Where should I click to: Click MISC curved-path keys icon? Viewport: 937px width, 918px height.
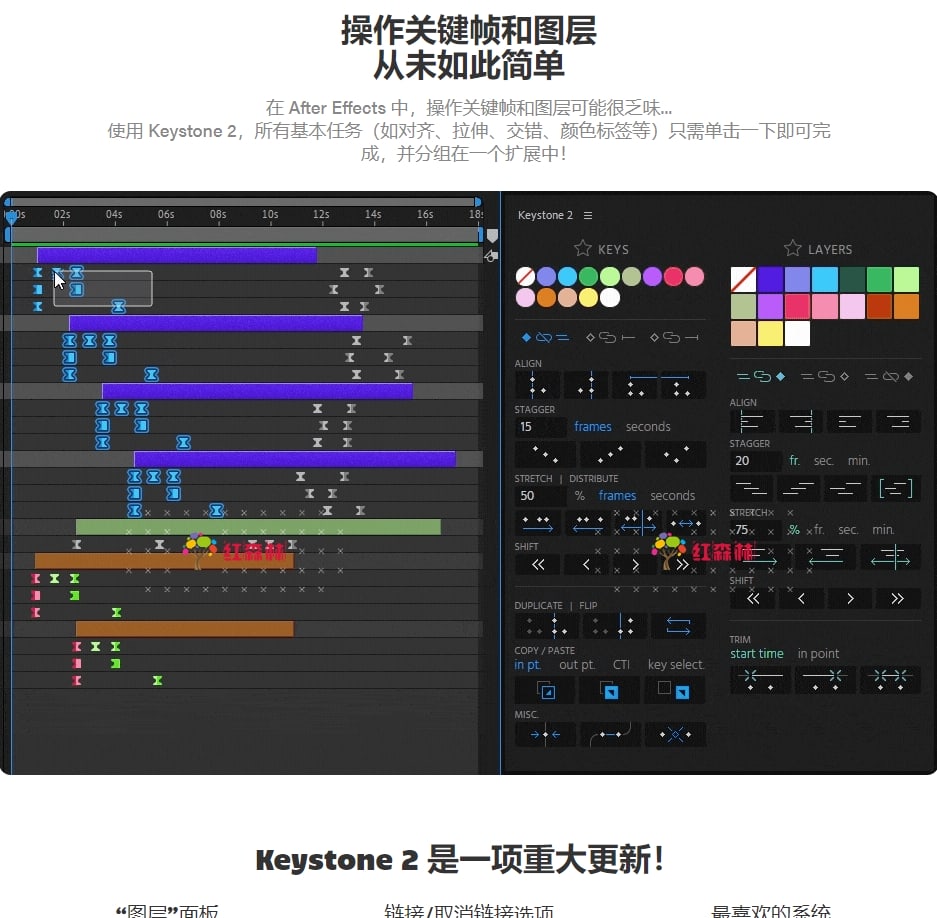point(611,735)
